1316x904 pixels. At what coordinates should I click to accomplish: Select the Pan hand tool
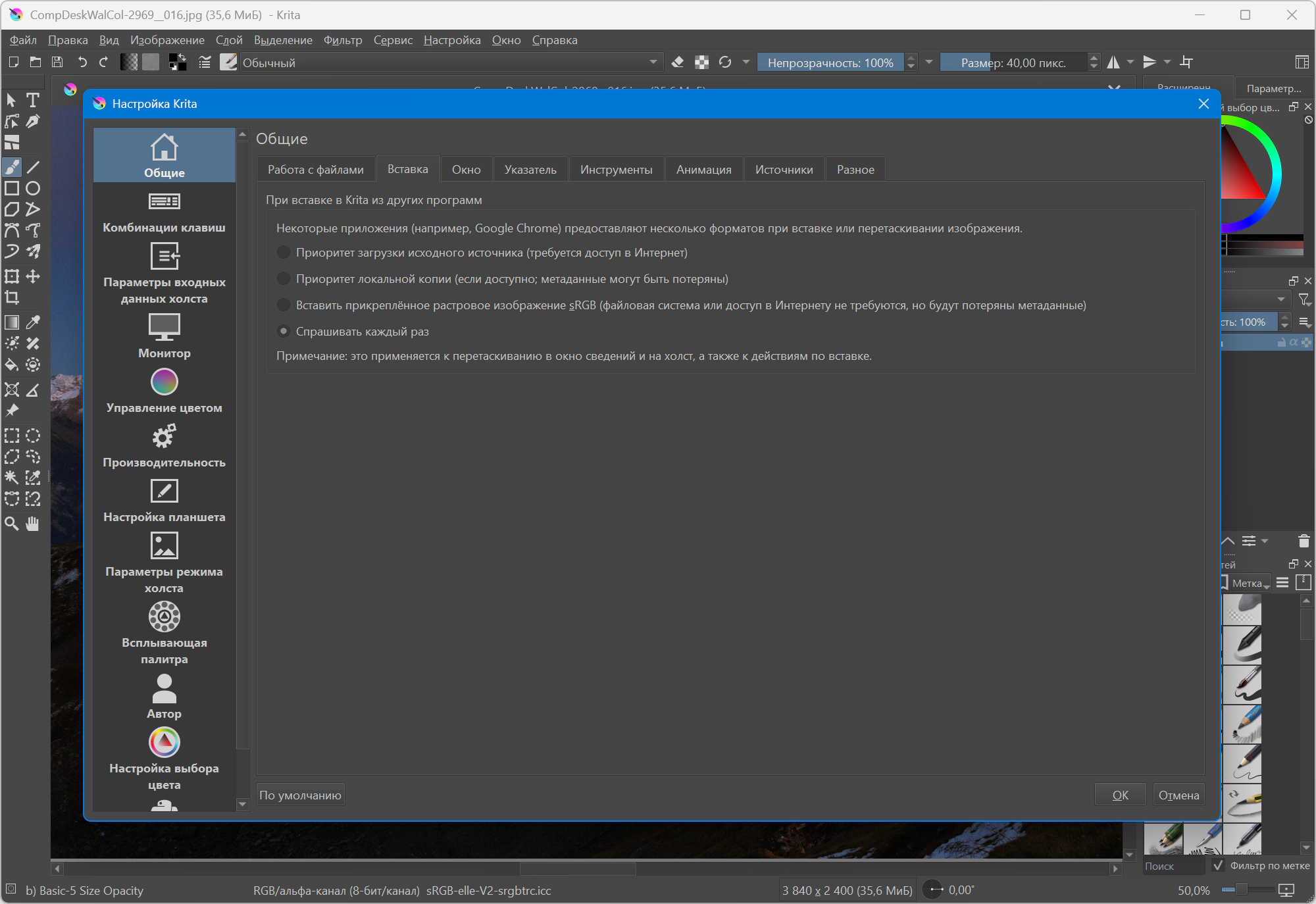tap(33, 524)
